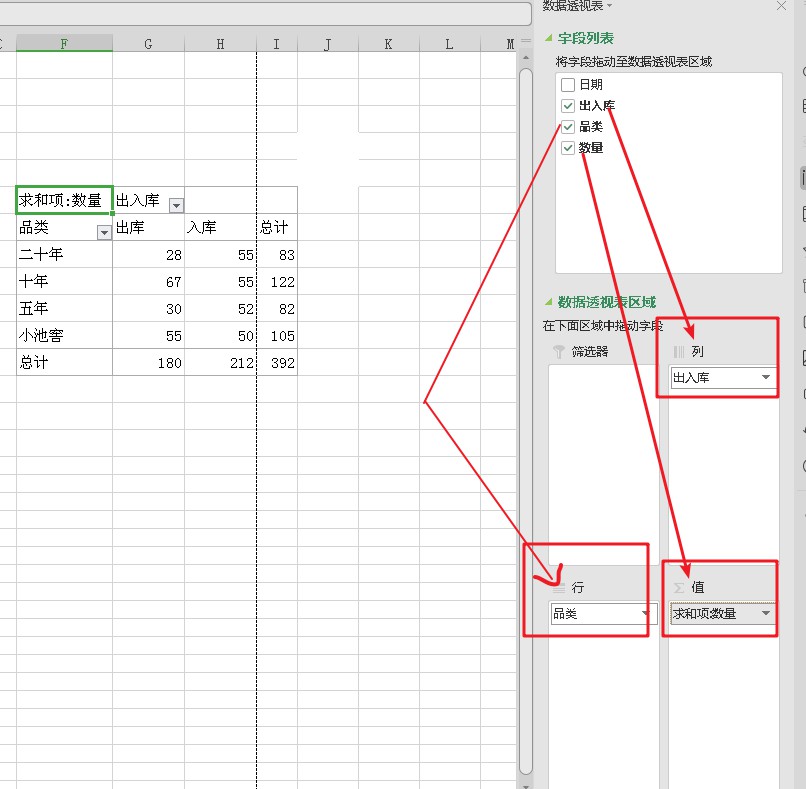
Task: Select the 五年 row label
Action: (64, 308)
